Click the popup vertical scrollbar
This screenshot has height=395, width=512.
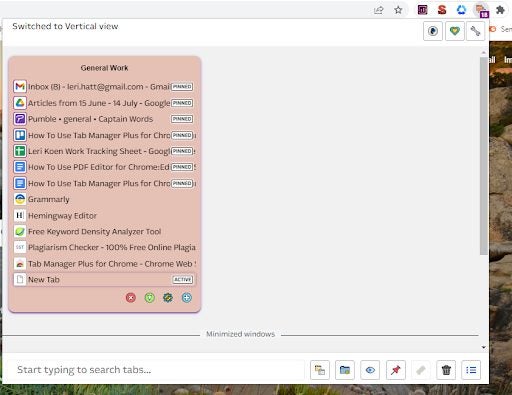(484, 156)
